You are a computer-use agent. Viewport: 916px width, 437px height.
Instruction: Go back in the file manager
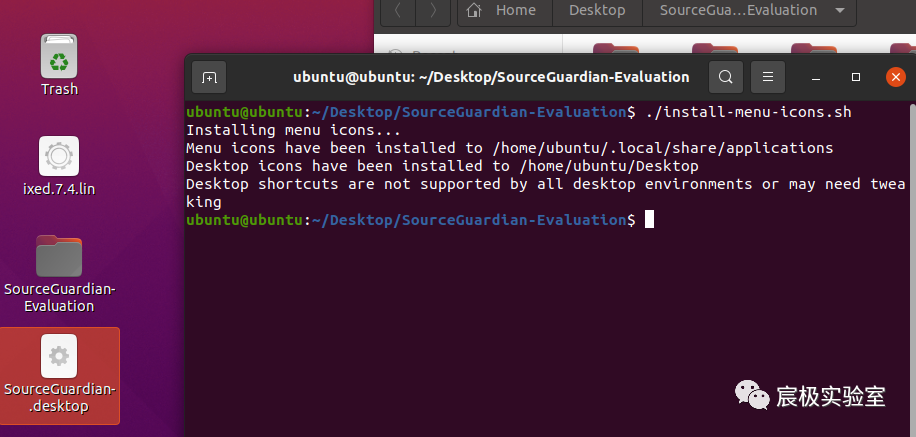coord(398,11)
